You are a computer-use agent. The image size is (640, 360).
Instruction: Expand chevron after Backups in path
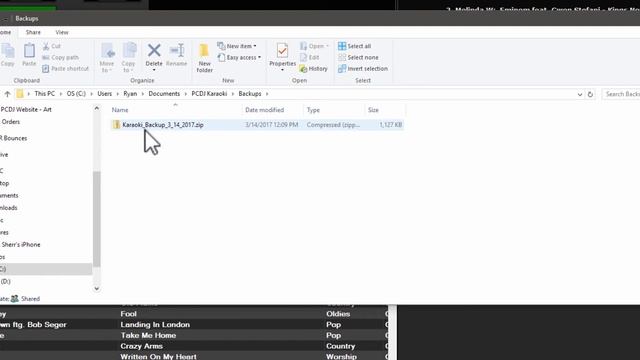pos(267,94)
